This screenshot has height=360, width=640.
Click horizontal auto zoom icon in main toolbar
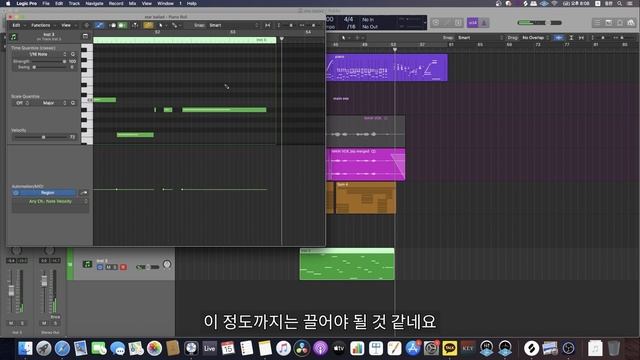pyautogui.click(x=581, y=38)
